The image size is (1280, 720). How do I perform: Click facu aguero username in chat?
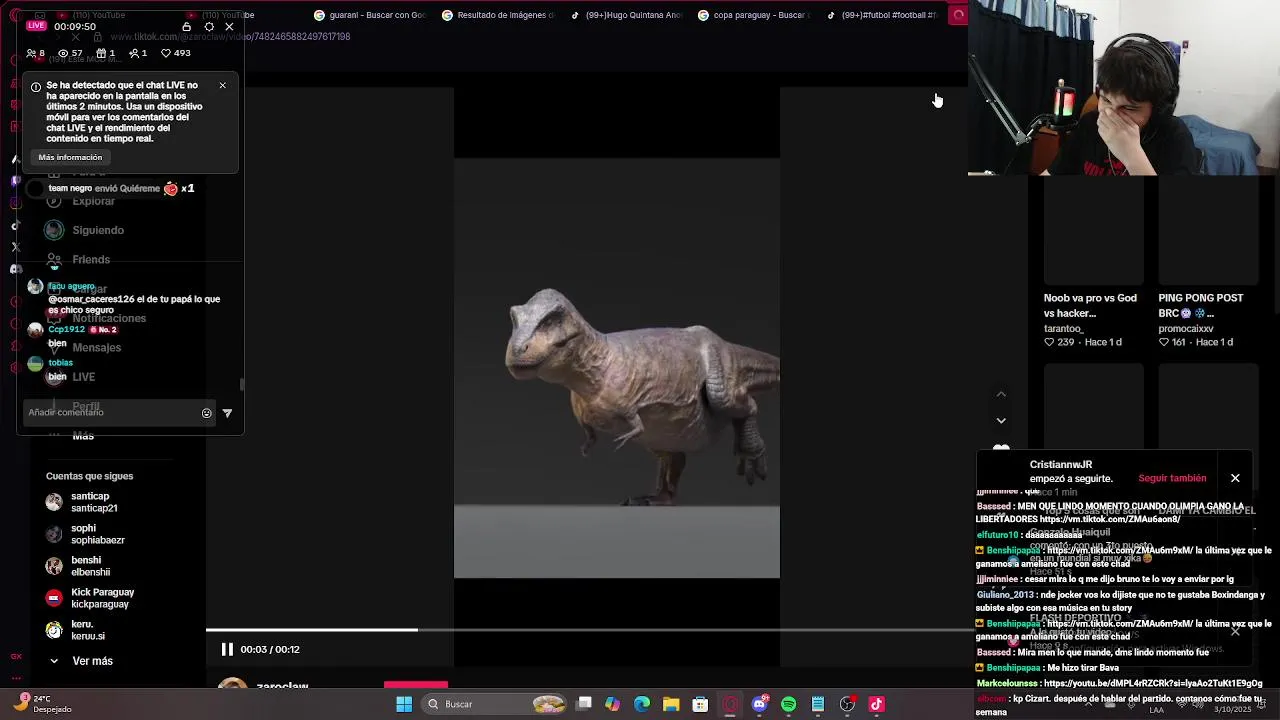[x=71, y=286]
